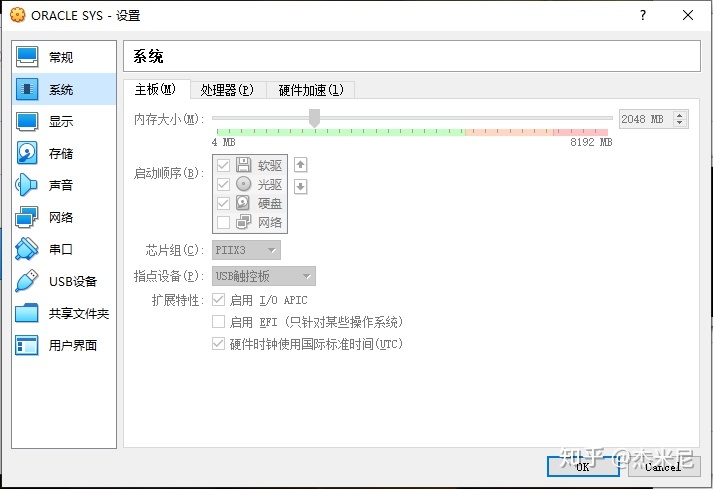
Task: Open the 常规 General settings icon
Action: tap(27, 57)
